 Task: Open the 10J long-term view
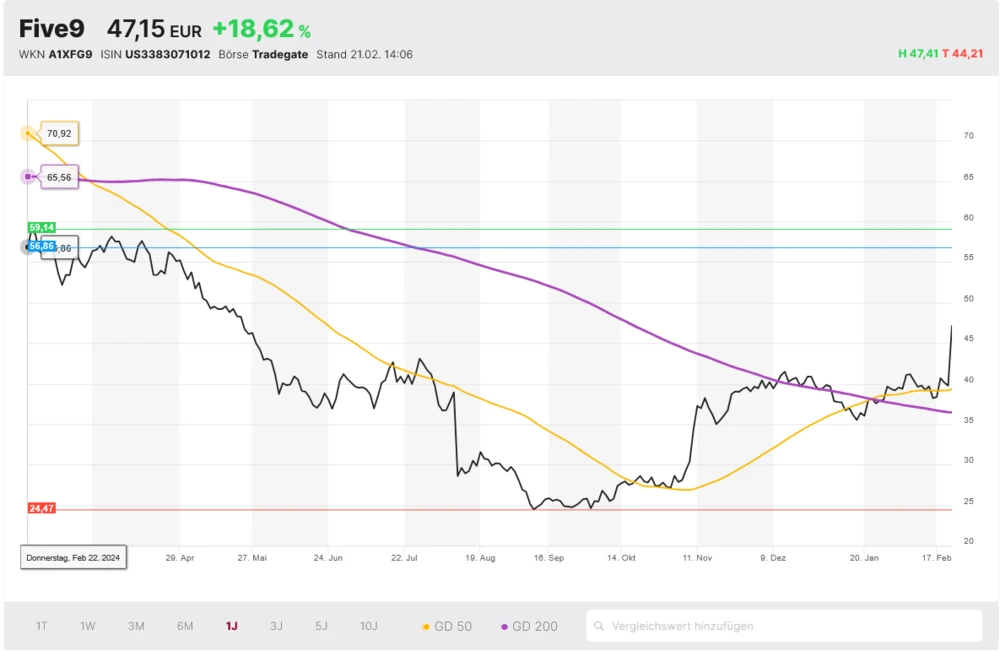[369, 626]
